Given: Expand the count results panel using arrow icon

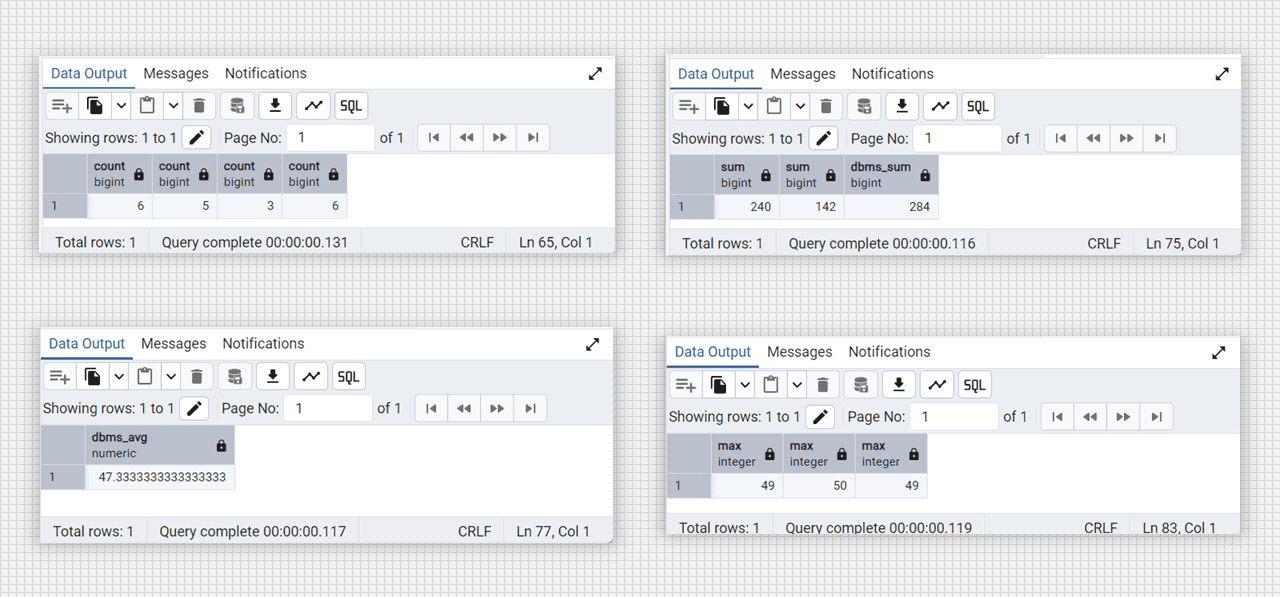Looking at the screenshot, I should 595,74.
